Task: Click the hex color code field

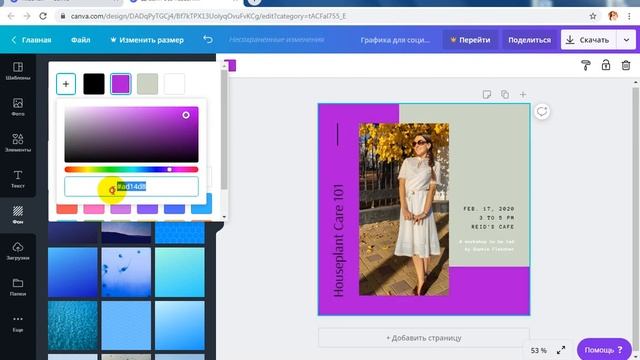Action: [131, 187]
